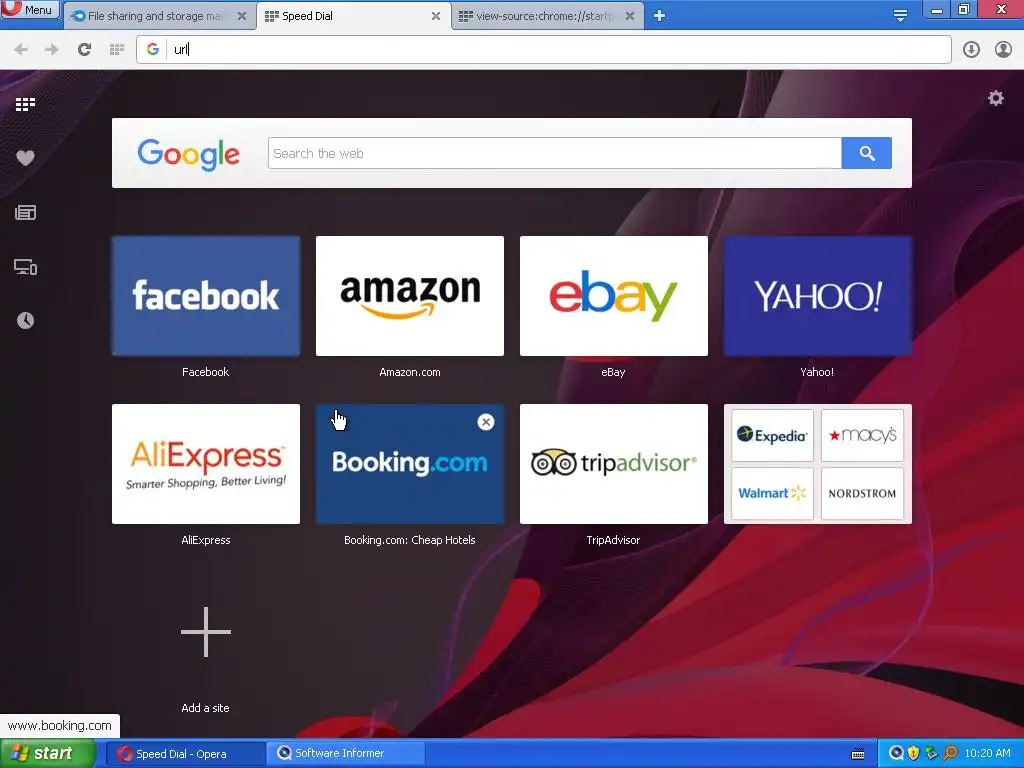Open the user account icon
The image size is (1024, 768).
coord(1003,50)
